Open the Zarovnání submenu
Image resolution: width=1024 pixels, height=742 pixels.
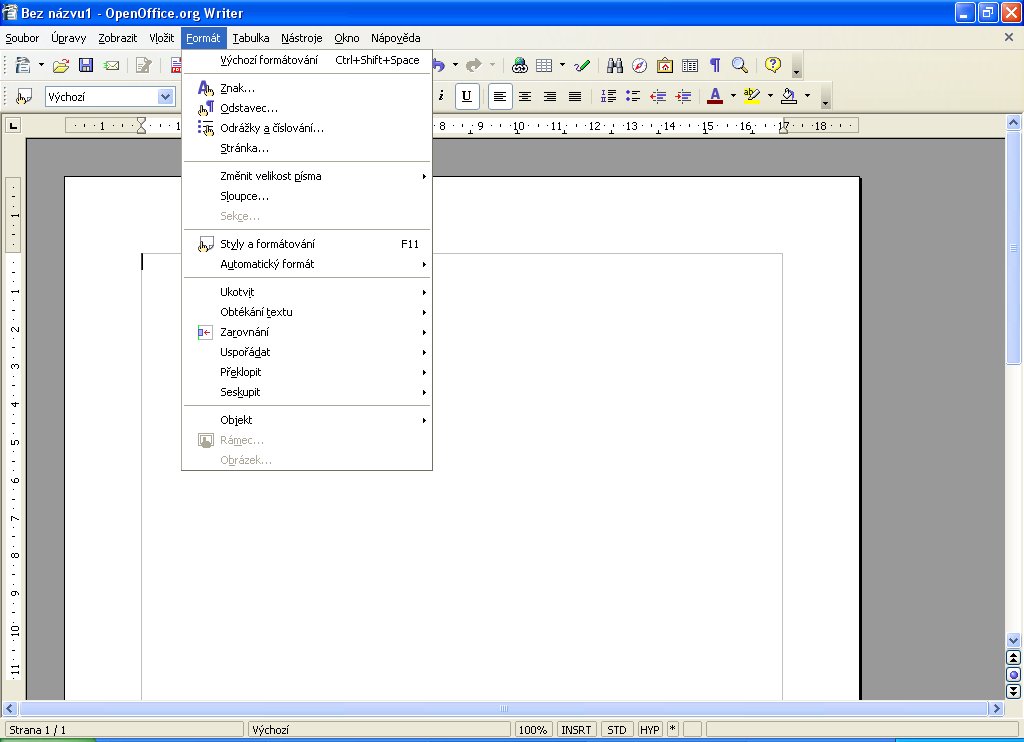pos(307,332)
